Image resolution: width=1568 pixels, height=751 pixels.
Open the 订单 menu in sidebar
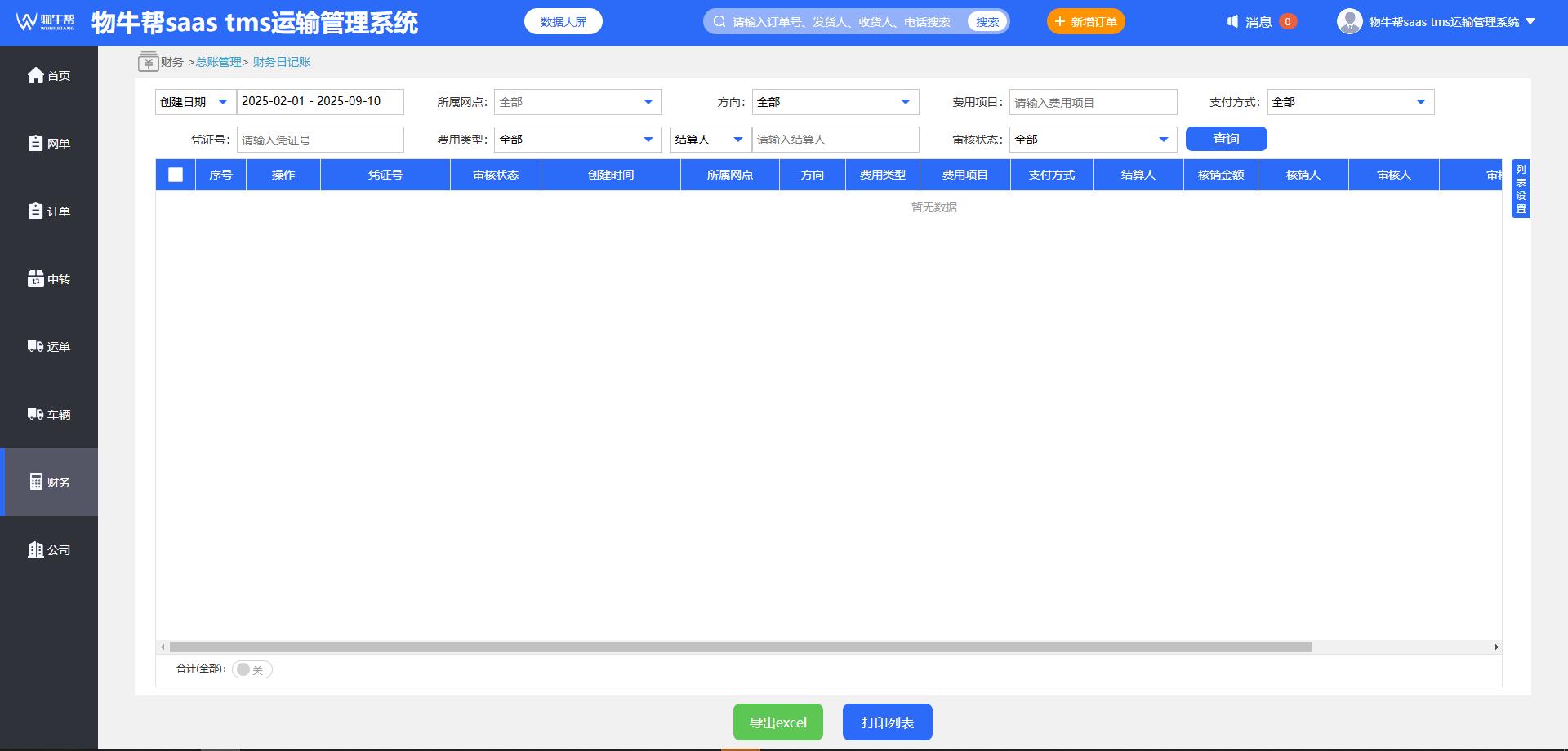pos(49,211)
